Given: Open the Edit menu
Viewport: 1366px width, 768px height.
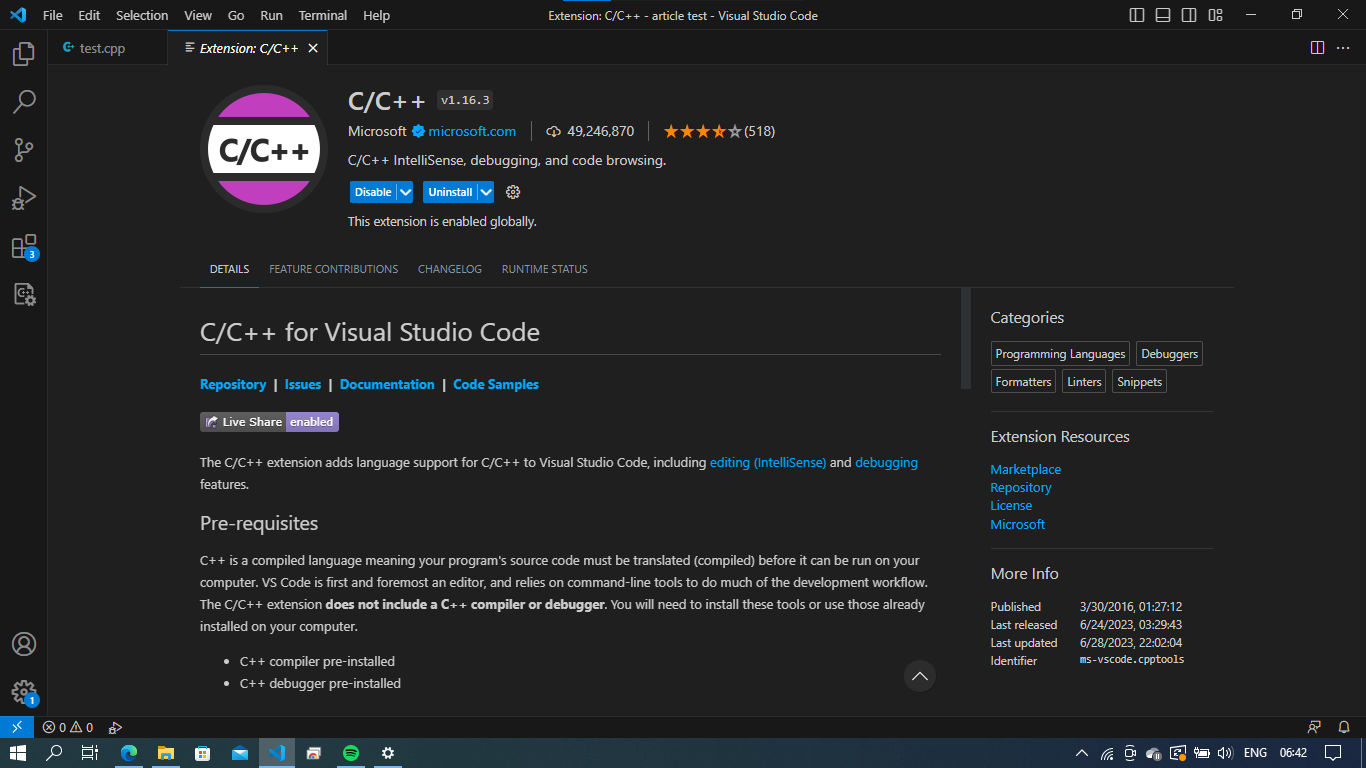Looking at the screenshot, I should coord(89,15).
